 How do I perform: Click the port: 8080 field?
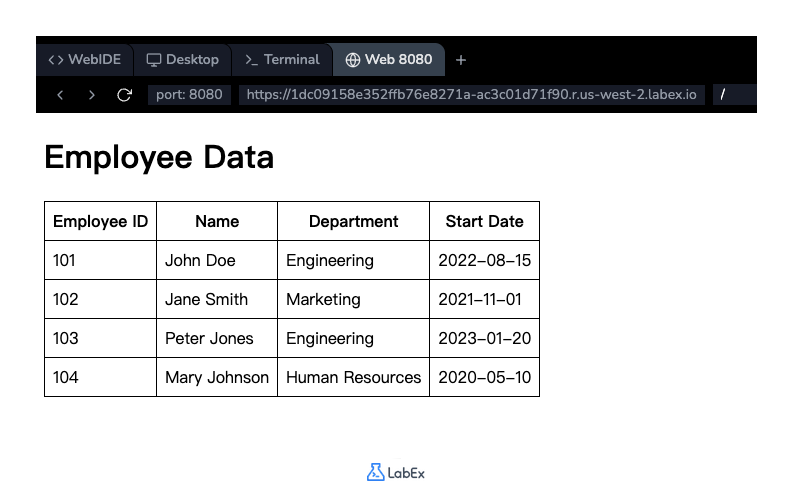coord(190,95)
